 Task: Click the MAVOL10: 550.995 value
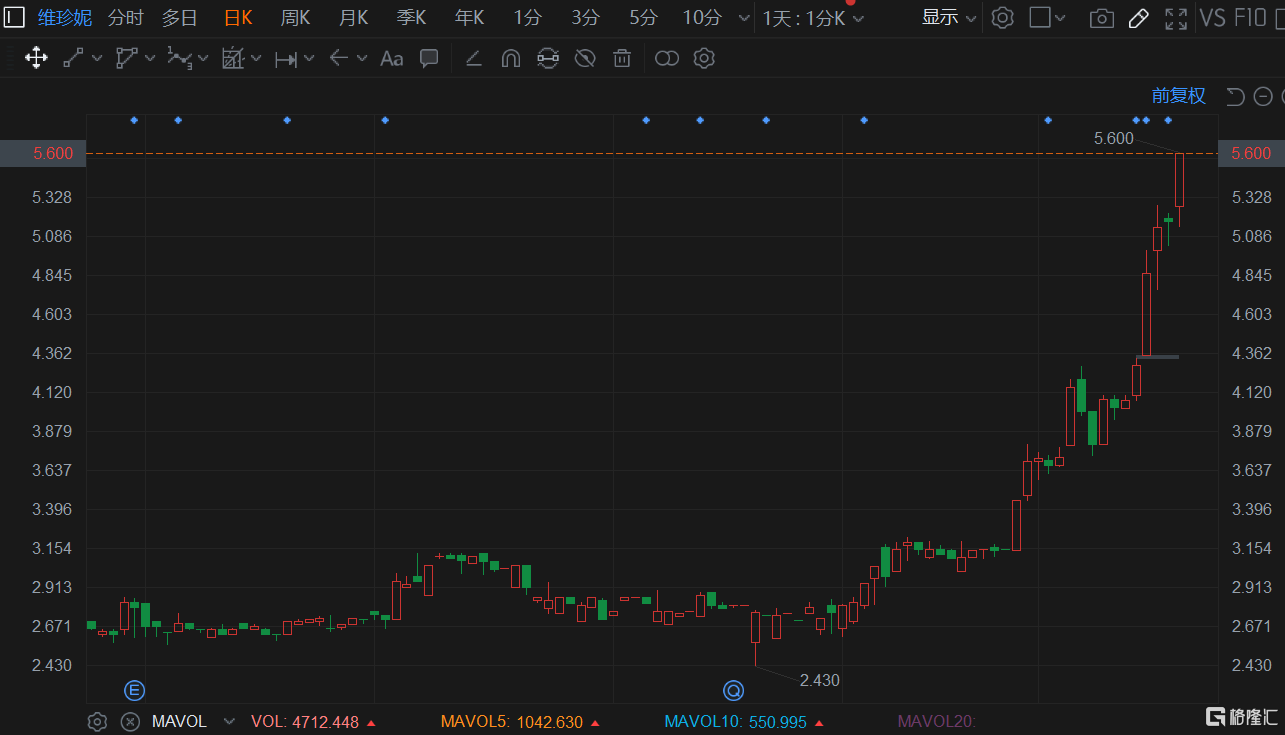click(x=736, y=721)
